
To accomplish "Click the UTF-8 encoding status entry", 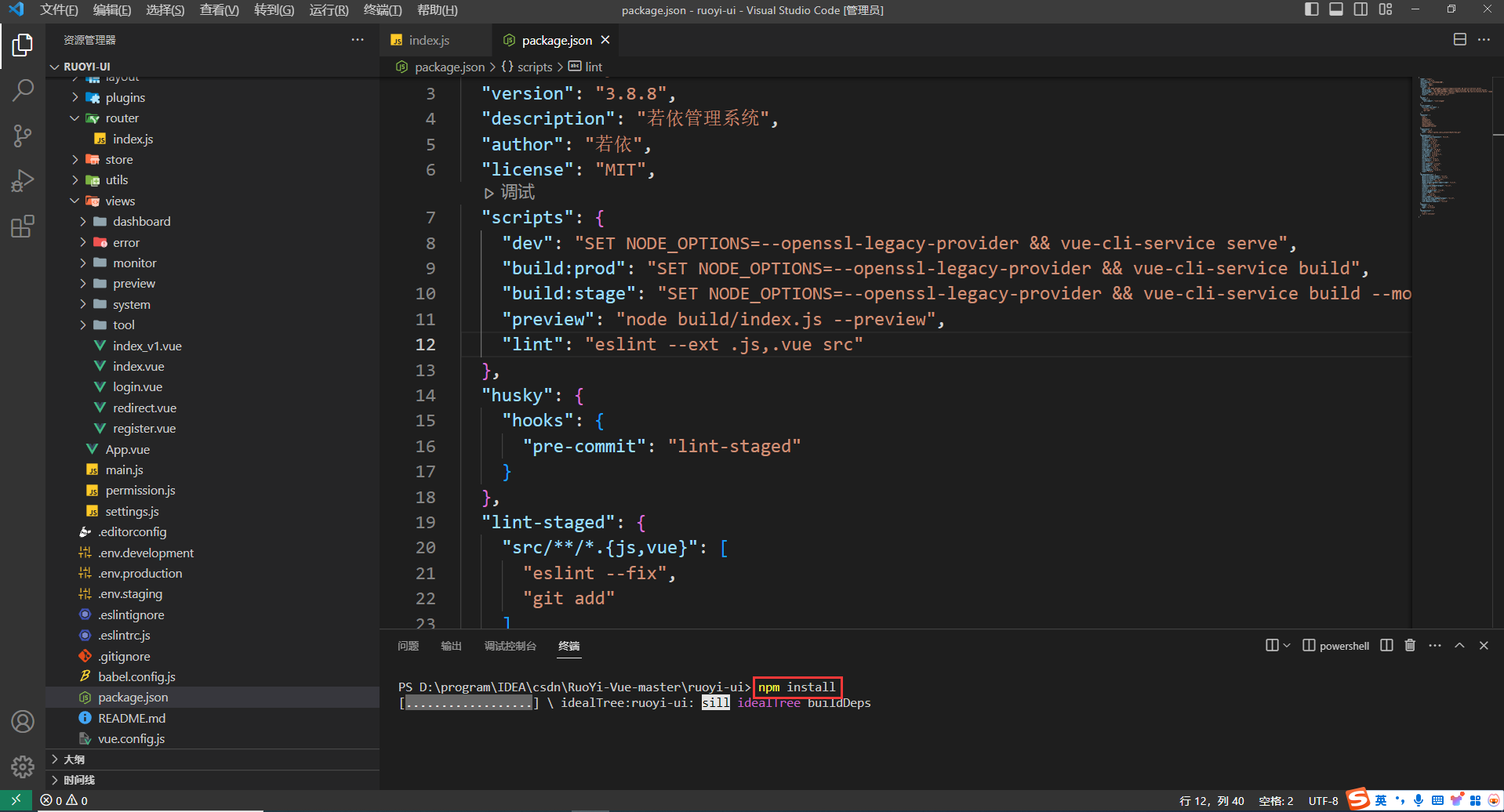I will [x=1323, y=801].
